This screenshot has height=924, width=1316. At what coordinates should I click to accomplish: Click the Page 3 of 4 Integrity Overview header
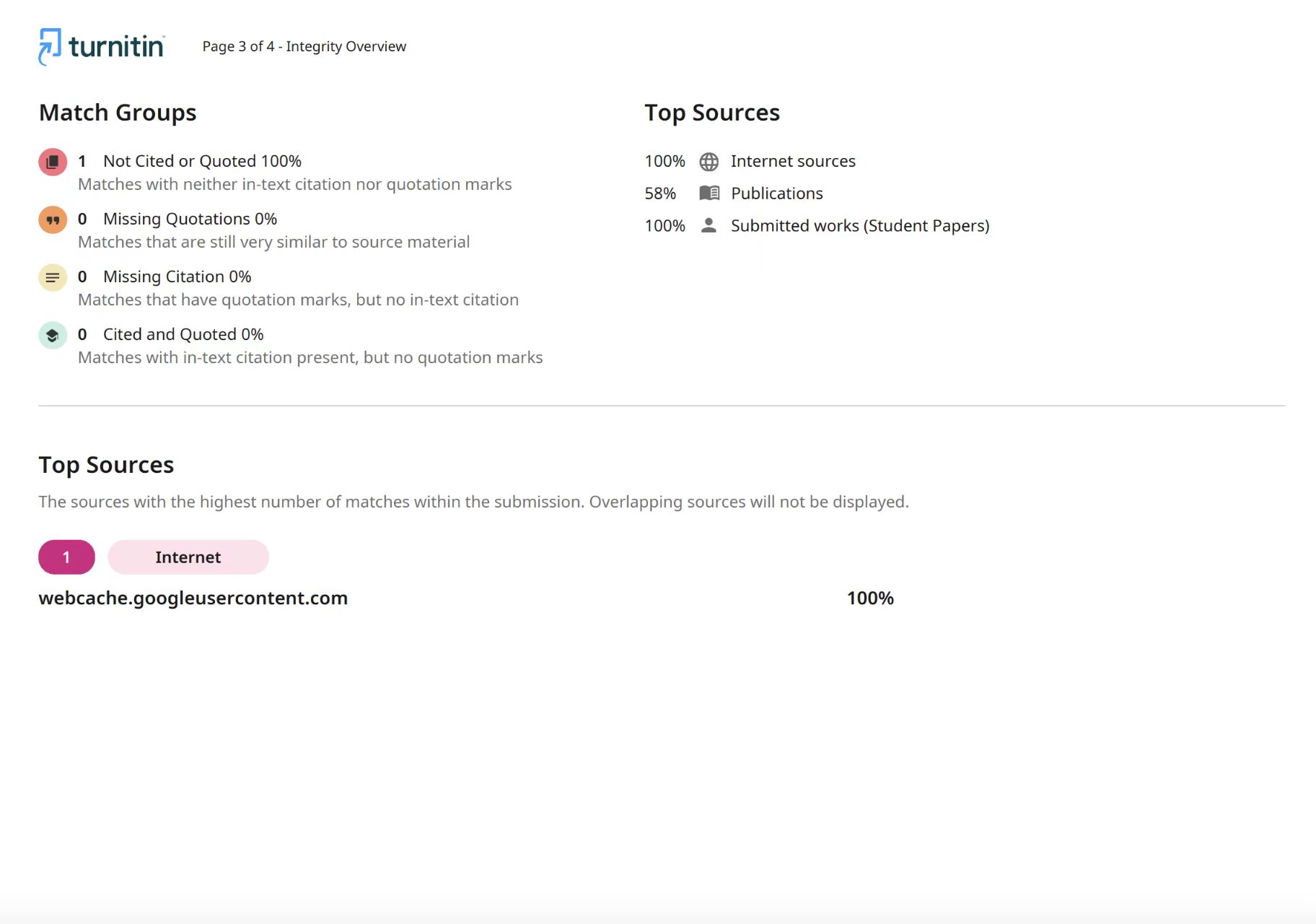coord(304,46)
